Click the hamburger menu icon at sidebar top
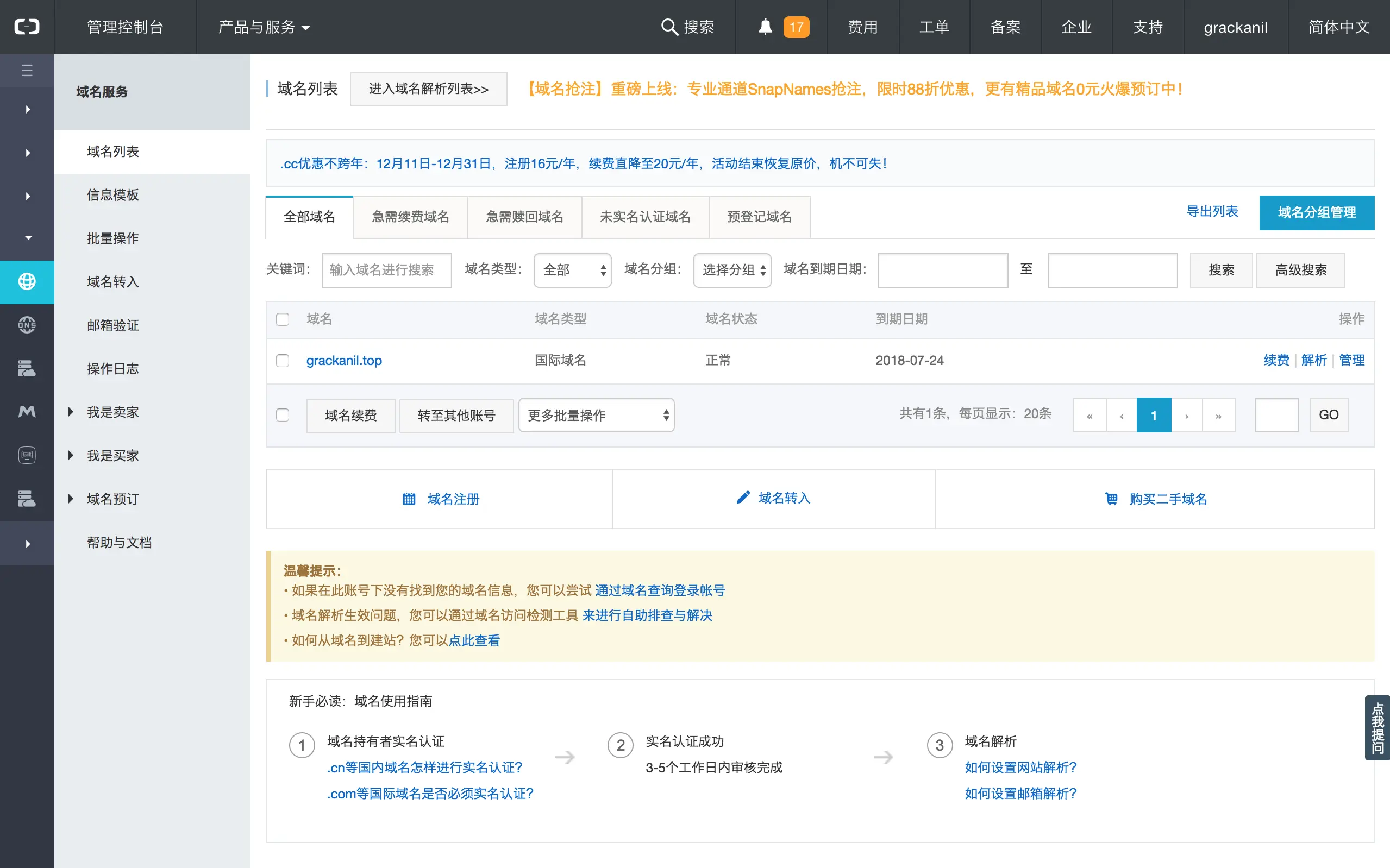Viewport: 1390px width, 868px height. [x=27, y=70]
